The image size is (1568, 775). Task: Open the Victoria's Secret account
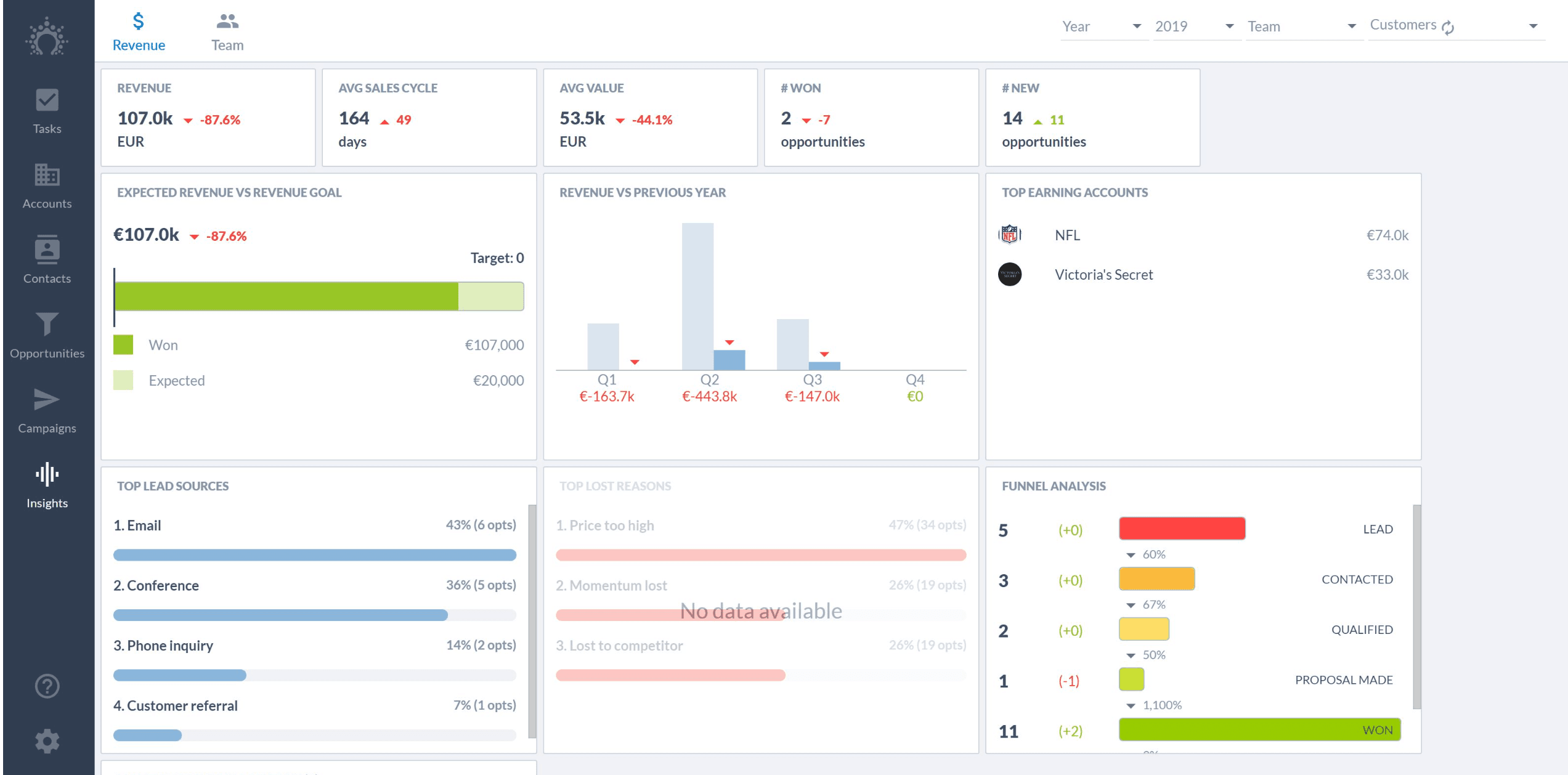pos(1103,274)
